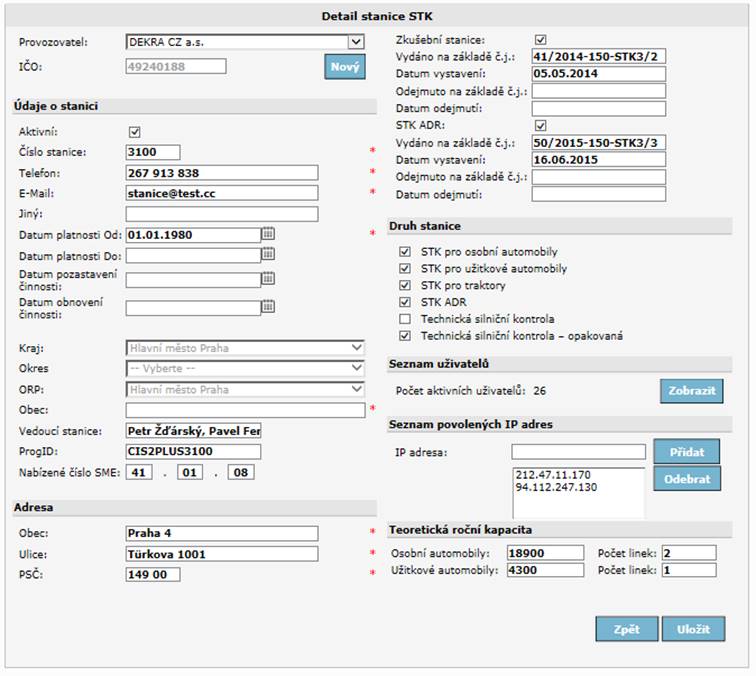
Task: Click the Datum platnosti Do field
Action: tap(193, 256)
